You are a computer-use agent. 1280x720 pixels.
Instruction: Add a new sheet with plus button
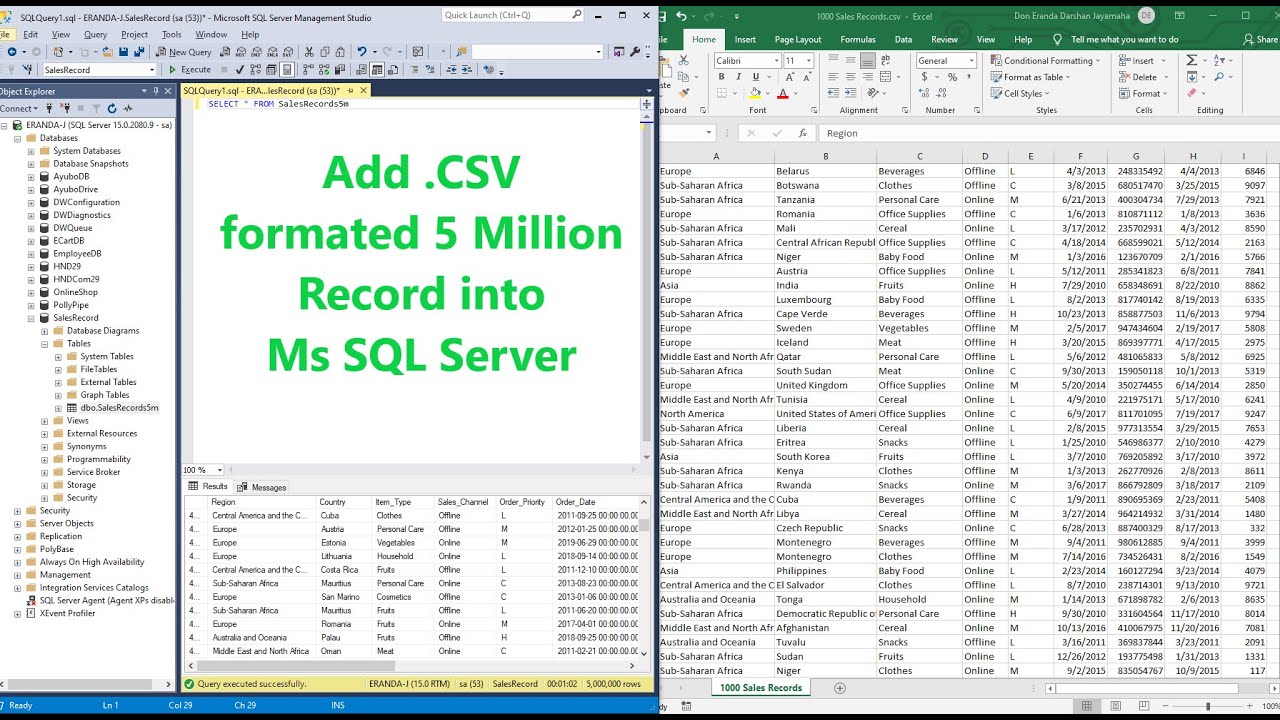point(839,688)
